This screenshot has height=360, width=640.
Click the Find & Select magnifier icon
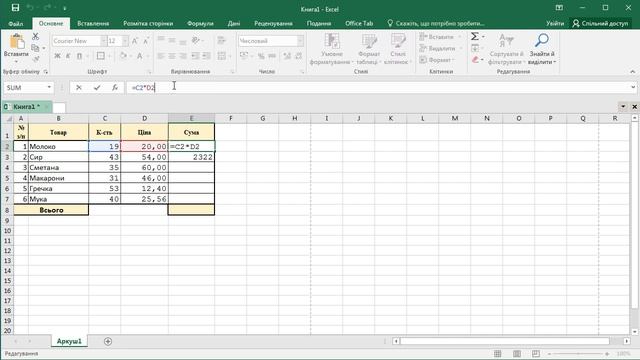tap(542, 40)
